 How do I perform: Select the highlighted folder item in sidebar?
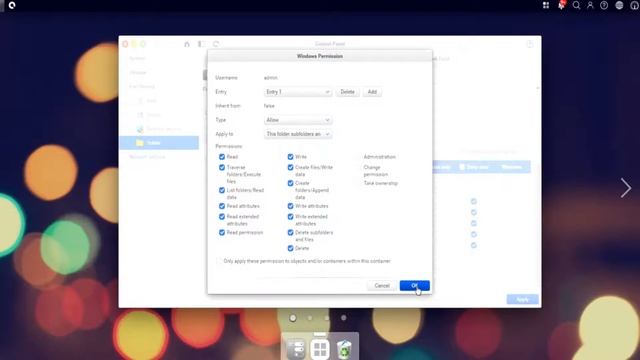(159, 143)
